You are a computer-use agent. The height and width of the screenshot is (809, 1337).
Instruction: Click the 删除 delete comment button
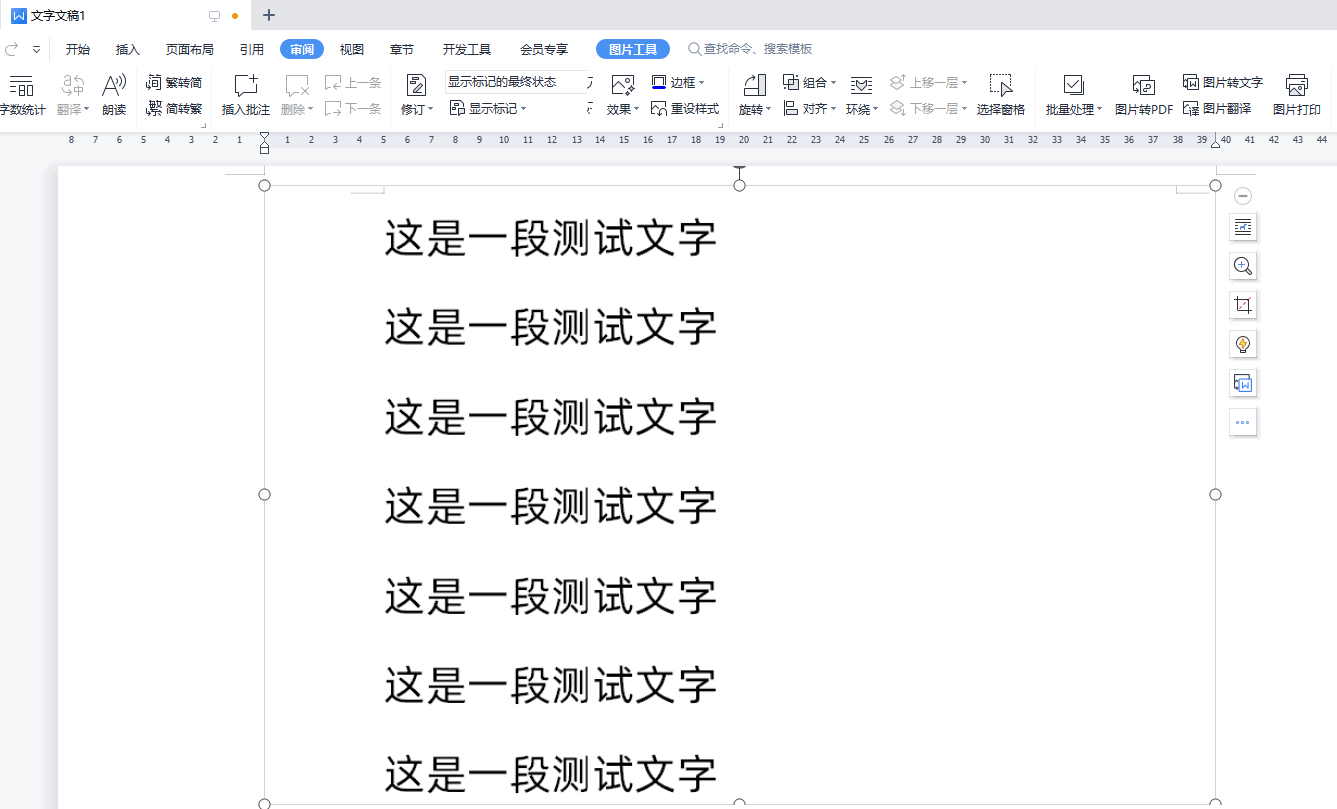pos(298,95)
